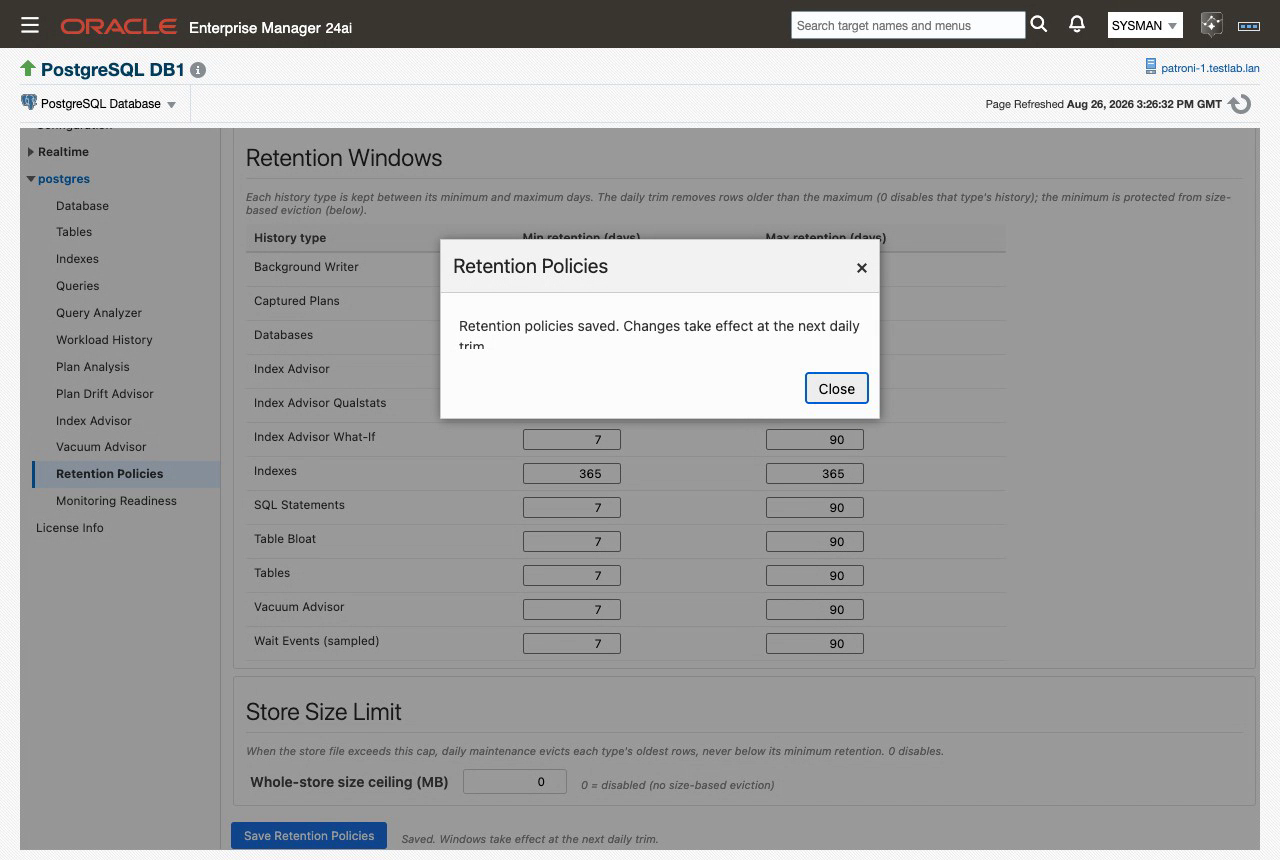The image size is (1280, 860).
Task: Click the three-dot overflow icon in header
Action: tap(1249, 26)
